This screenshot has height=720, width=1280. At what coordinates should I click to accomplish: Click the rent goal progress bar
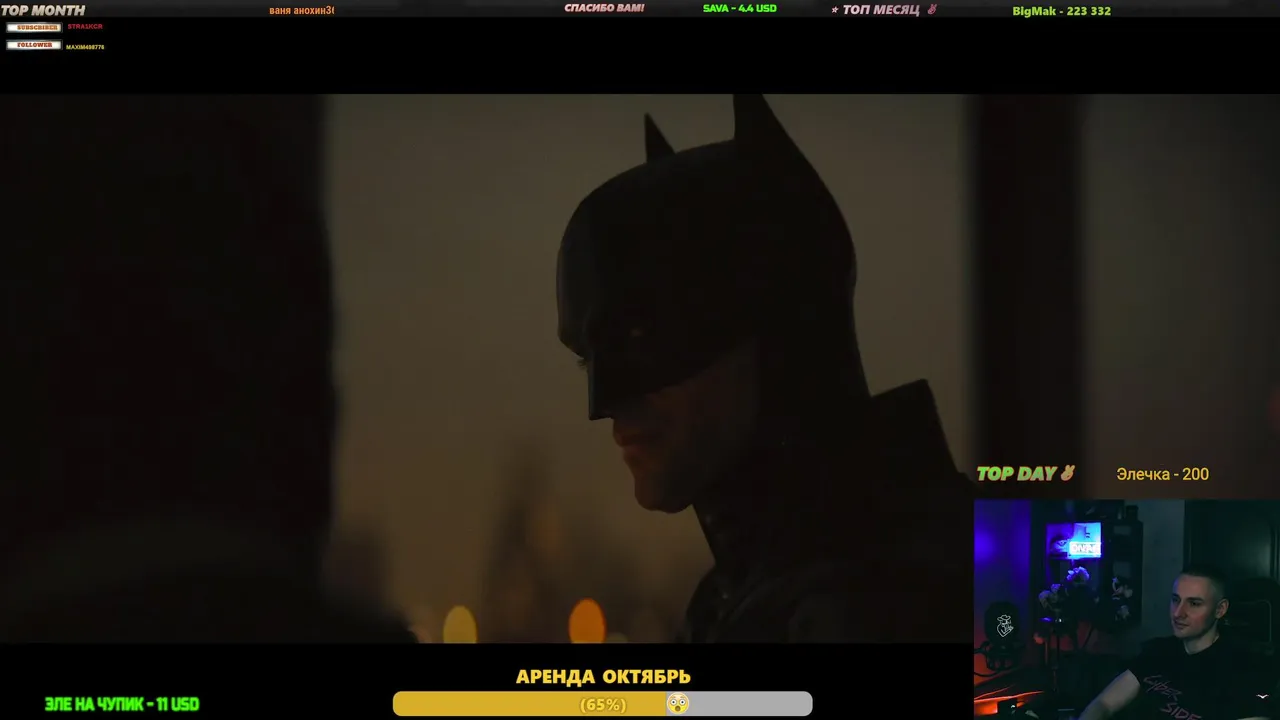tap(602, 704)
